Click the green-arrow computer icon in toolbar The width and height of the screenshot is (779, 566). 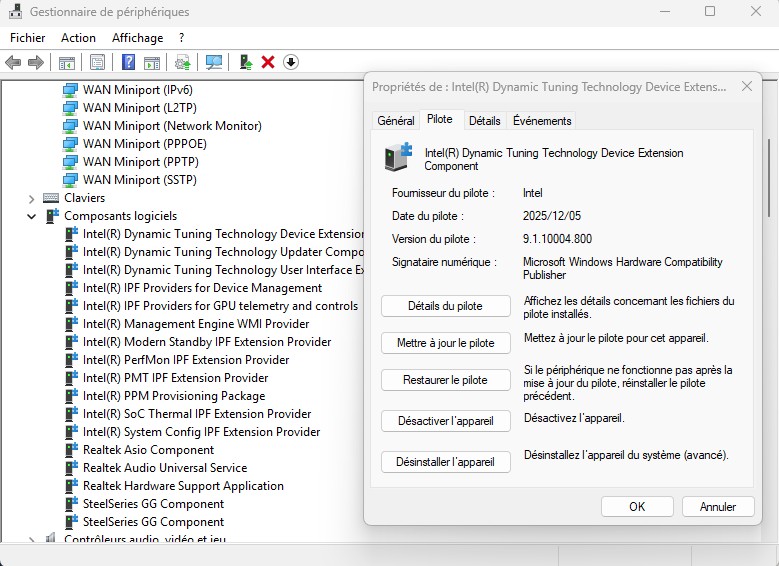[245, 62]
